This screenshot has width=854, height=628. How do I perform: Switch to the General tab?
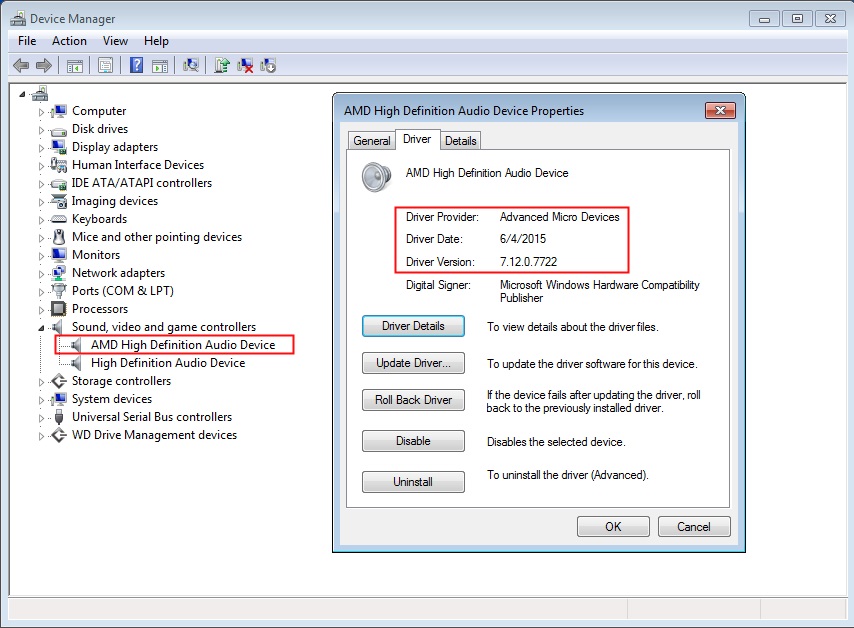(x=371, y=141)
